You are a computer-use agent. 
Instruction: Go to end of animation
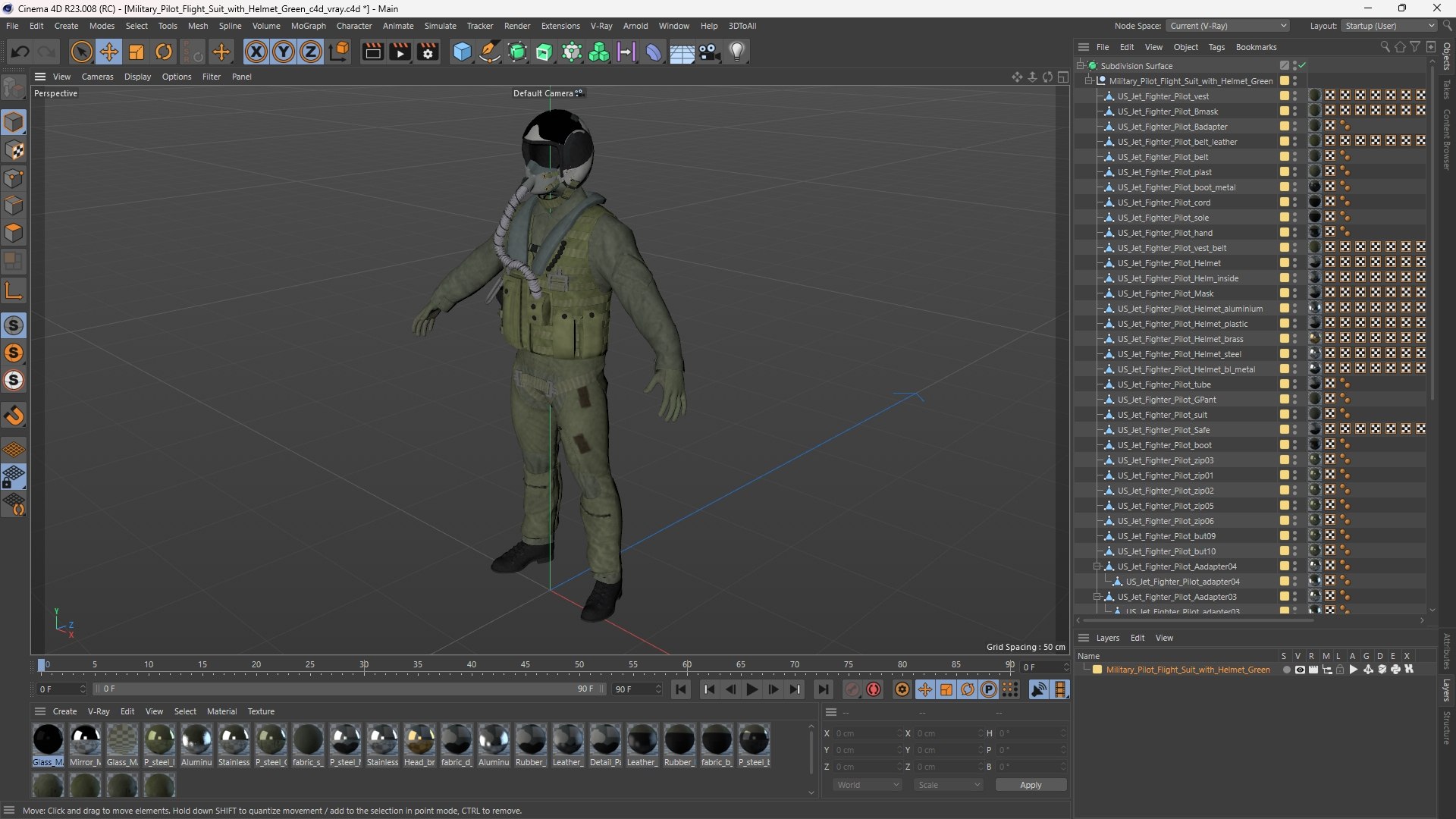pos(823,689)
